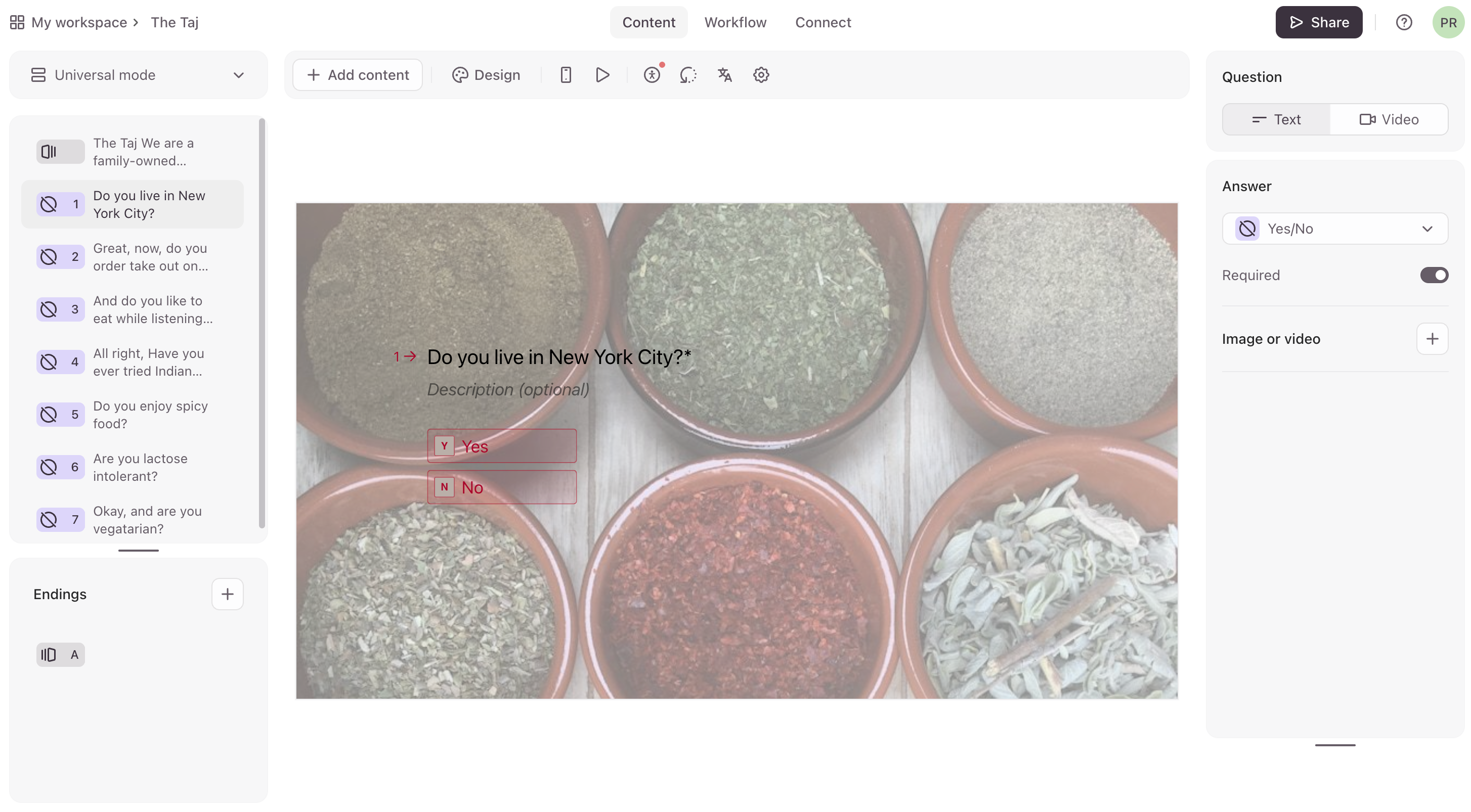Click the Endings section heading

pos(60,594)
